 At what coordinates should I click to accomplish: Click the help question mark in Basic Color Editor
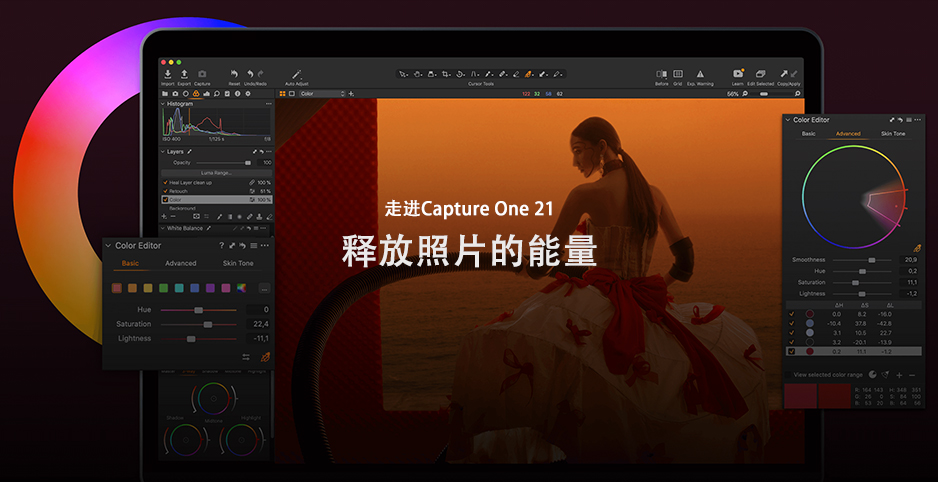(x=221, y=246)
